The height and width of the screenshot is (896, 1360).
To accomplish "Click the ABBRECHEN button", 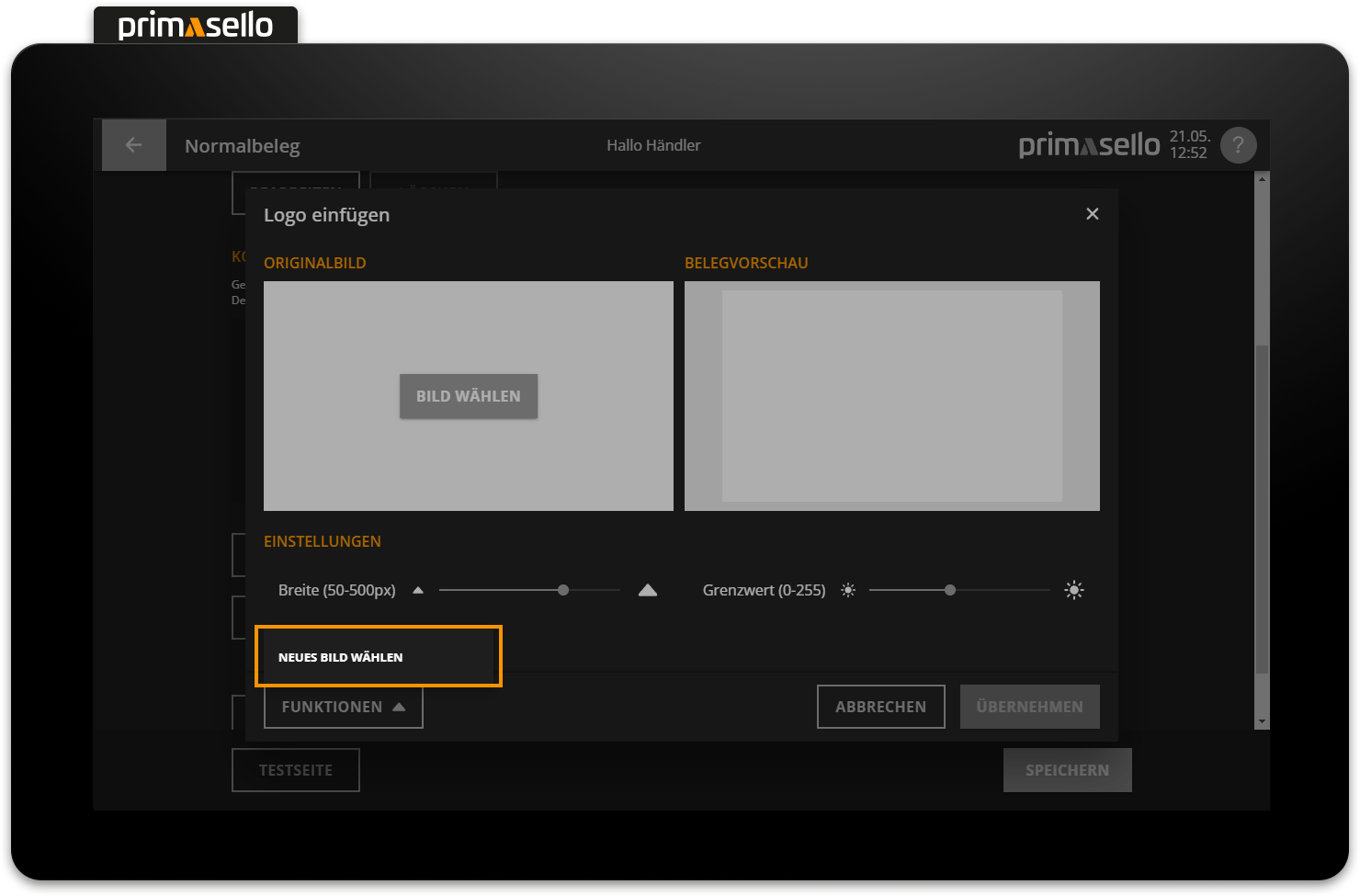I will pos(880,707).
